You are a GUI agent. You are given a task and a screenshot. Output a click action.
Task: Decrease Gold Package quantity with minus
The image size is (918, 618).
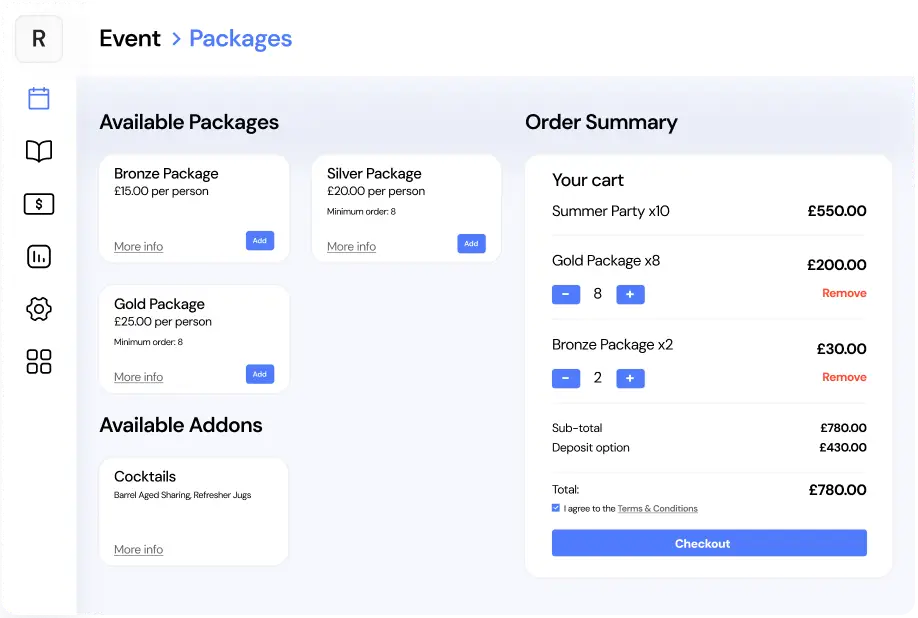565,294
